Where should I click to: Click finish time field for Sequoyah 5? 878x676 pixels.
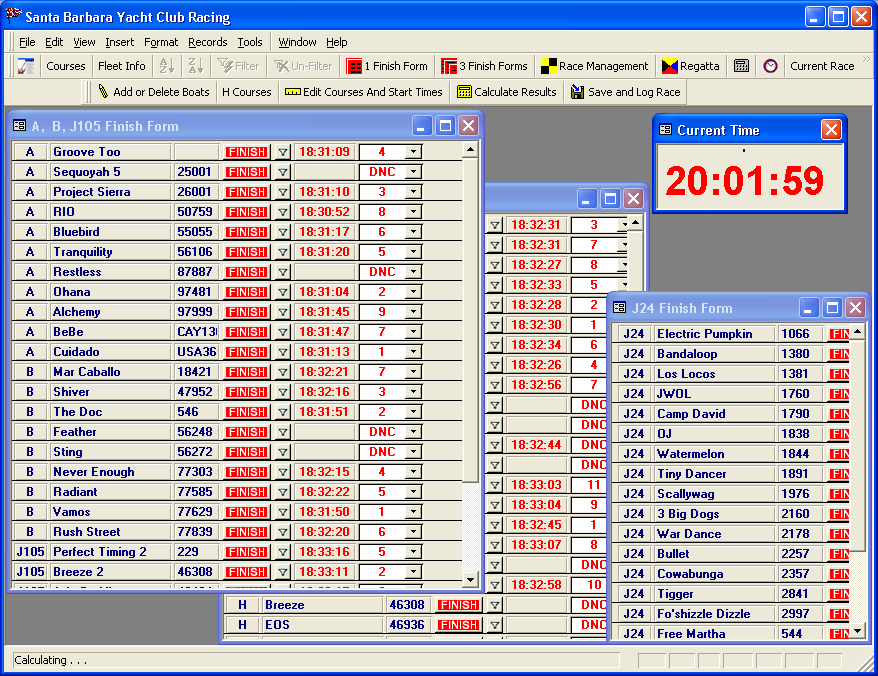click(x=324, y=172)
